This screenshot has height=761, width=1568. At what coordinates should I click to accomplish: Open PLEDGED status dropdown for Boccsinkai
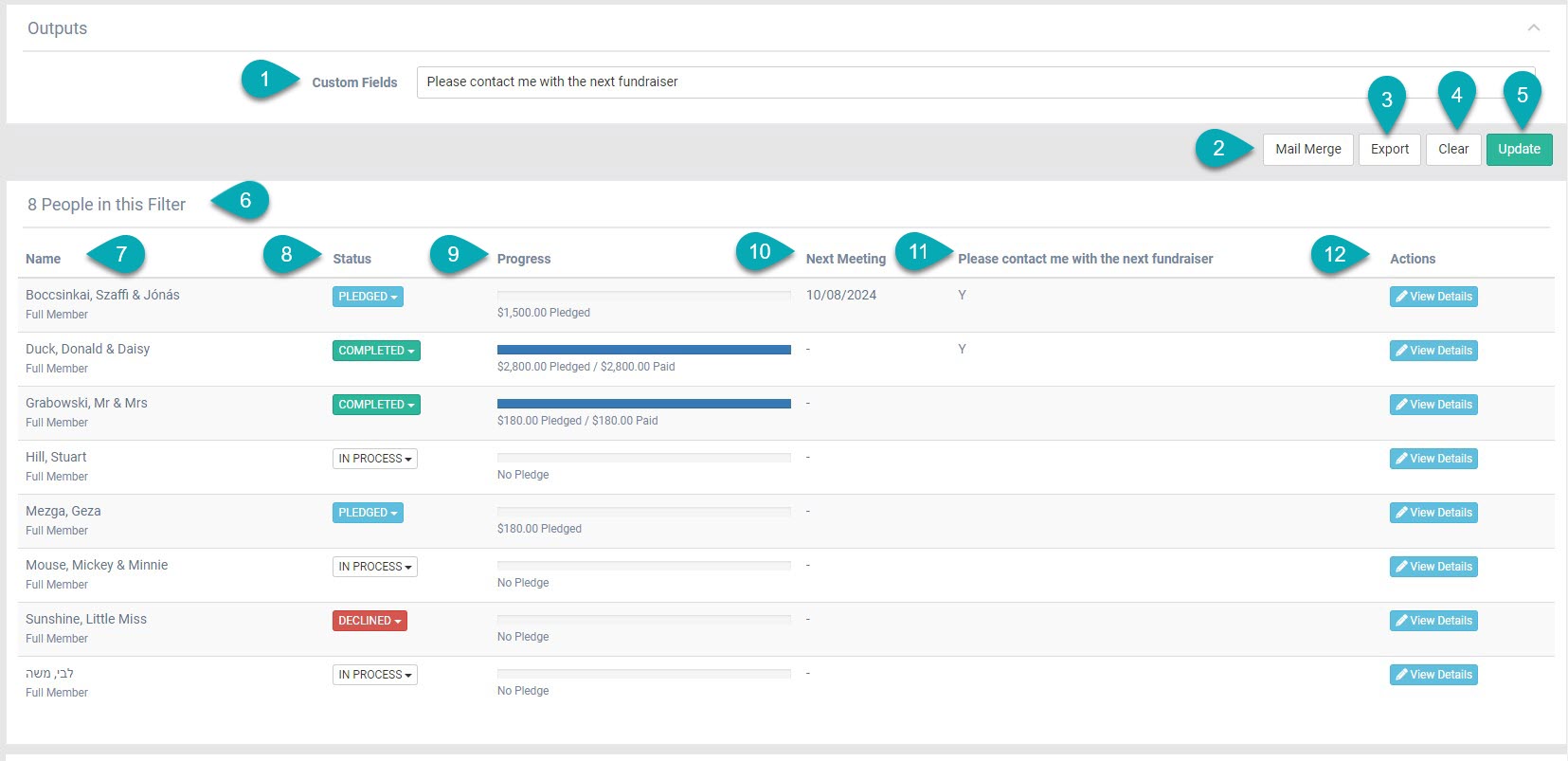[368, 297]
